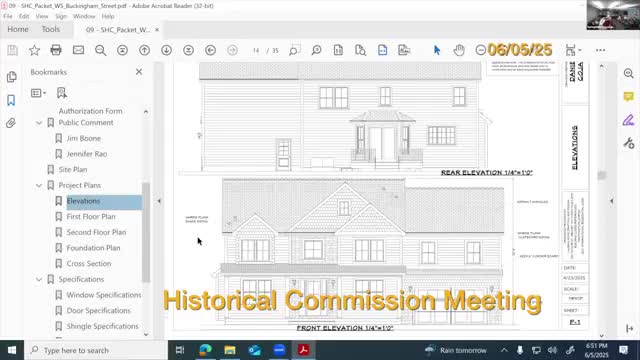Go to previous page arrow
640x360 pixels.
[x=144, y=50]
